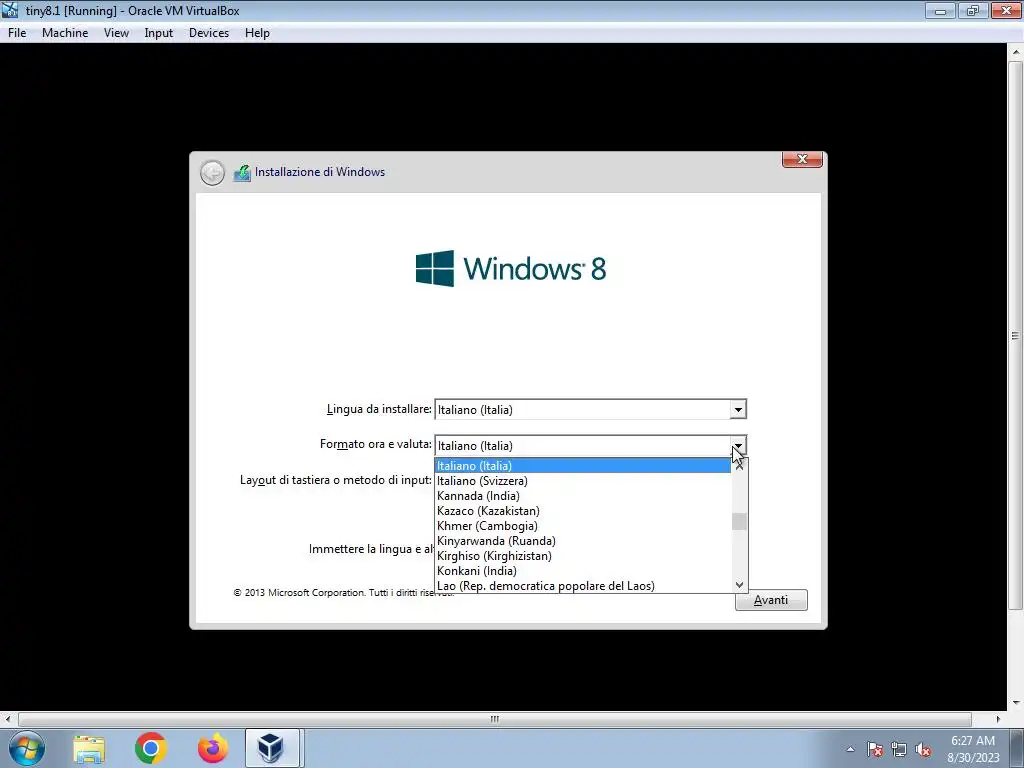1024x768 pixels.
Task: Restore down the VirtualBox window
Action: tap(972, 10)
